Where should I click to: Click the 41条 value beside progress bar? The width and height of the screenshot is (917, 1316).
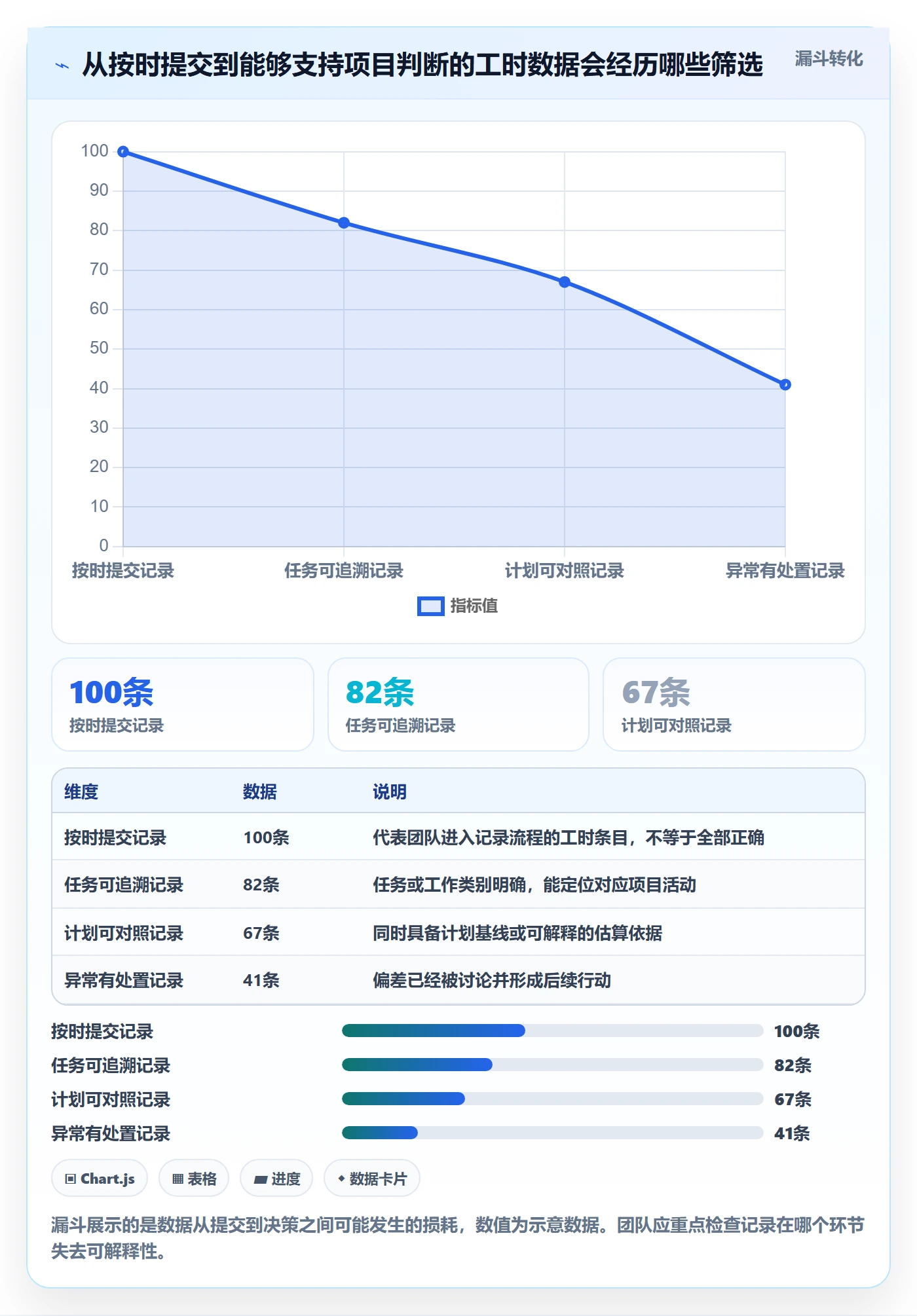coord(792,1134)
